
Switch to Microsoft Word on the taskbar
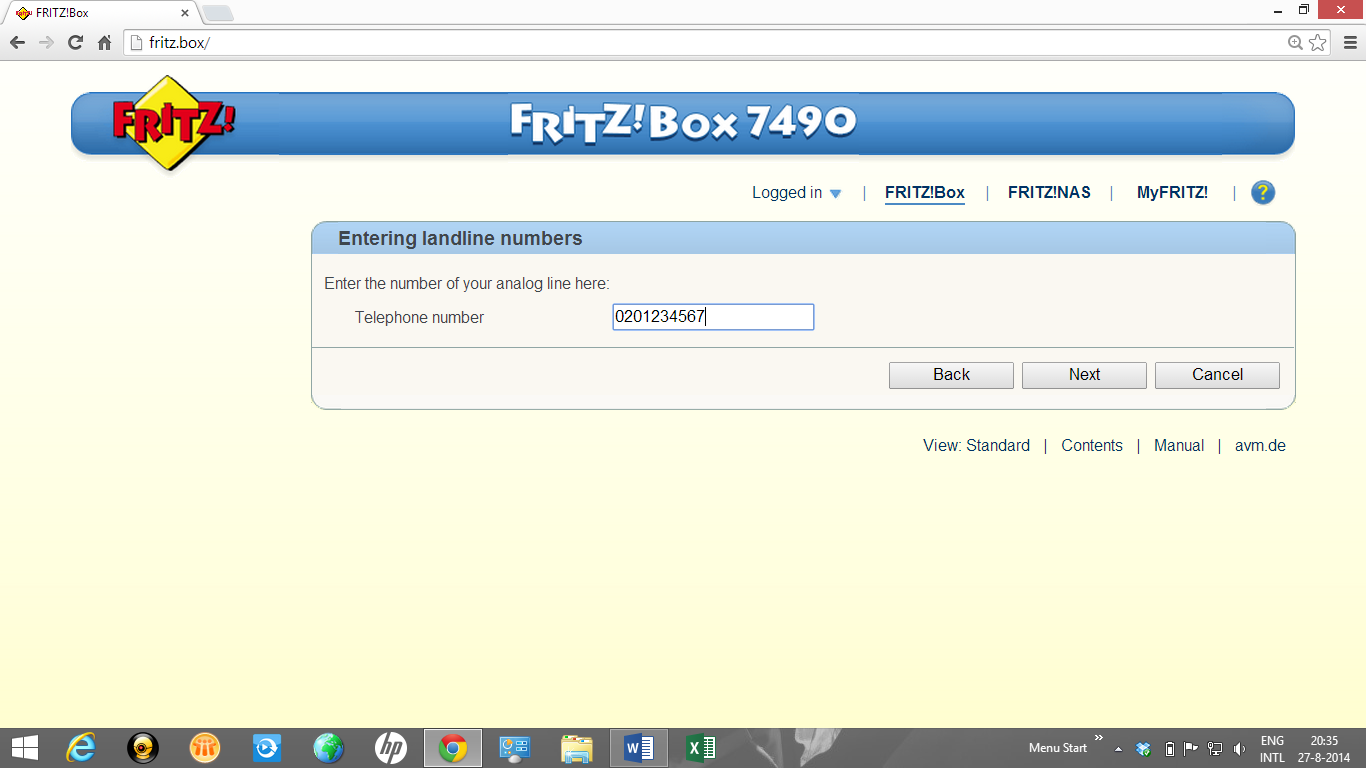click(638, 748)
